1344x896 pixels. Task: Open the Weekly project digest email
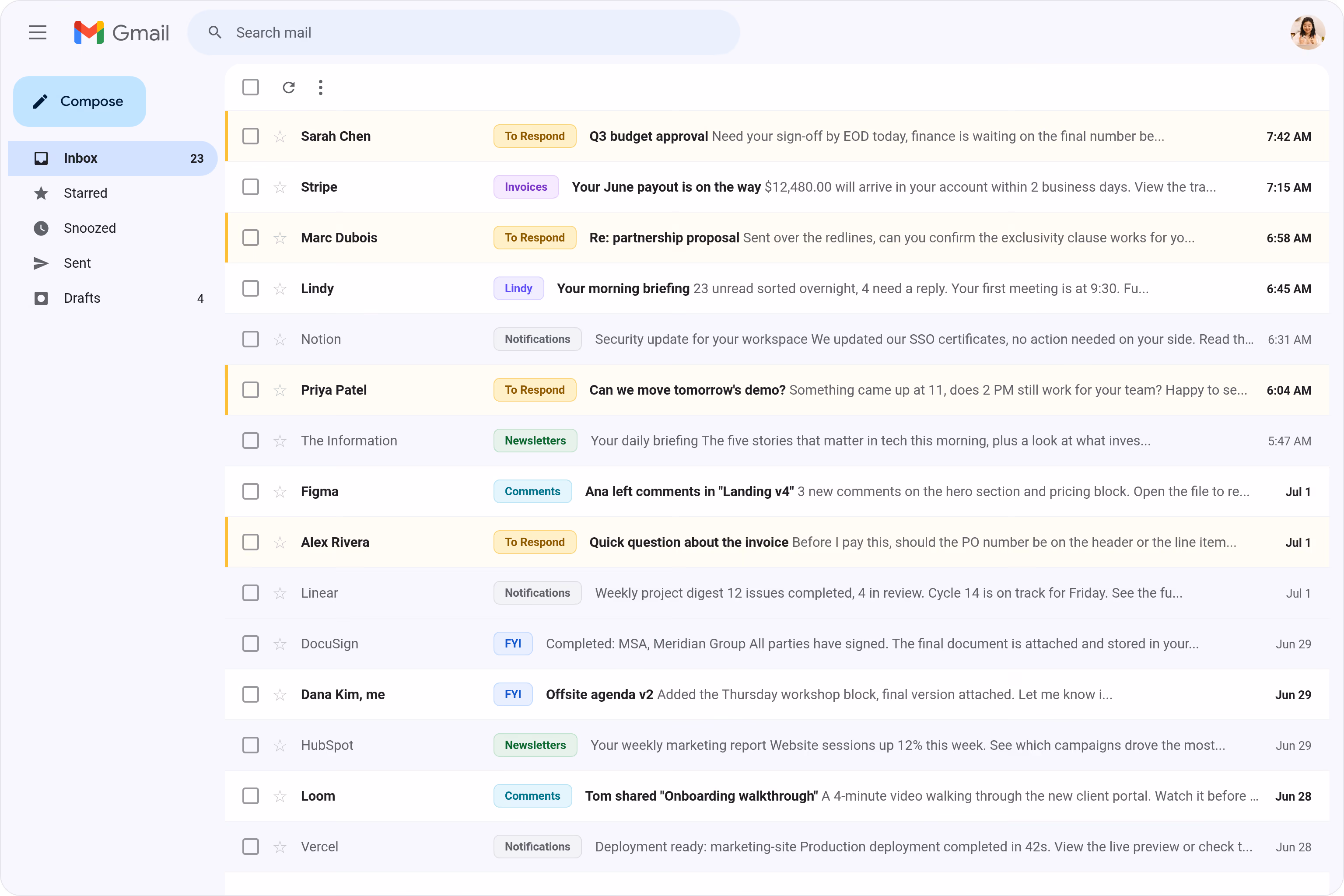click(777, 593)
